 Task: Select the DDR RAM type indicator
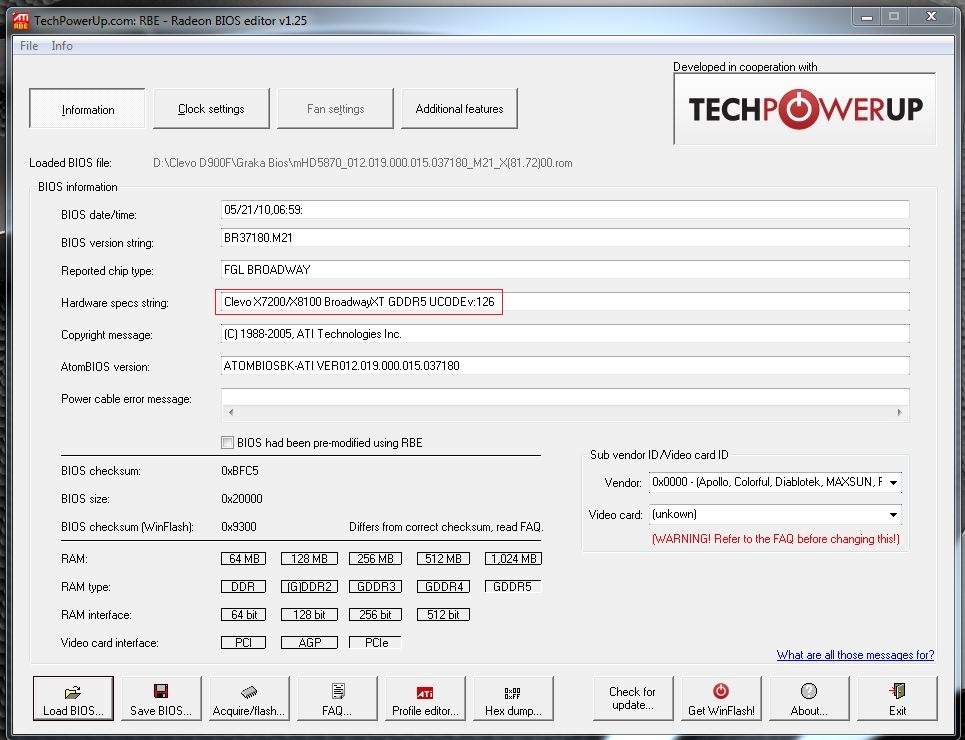243,587
